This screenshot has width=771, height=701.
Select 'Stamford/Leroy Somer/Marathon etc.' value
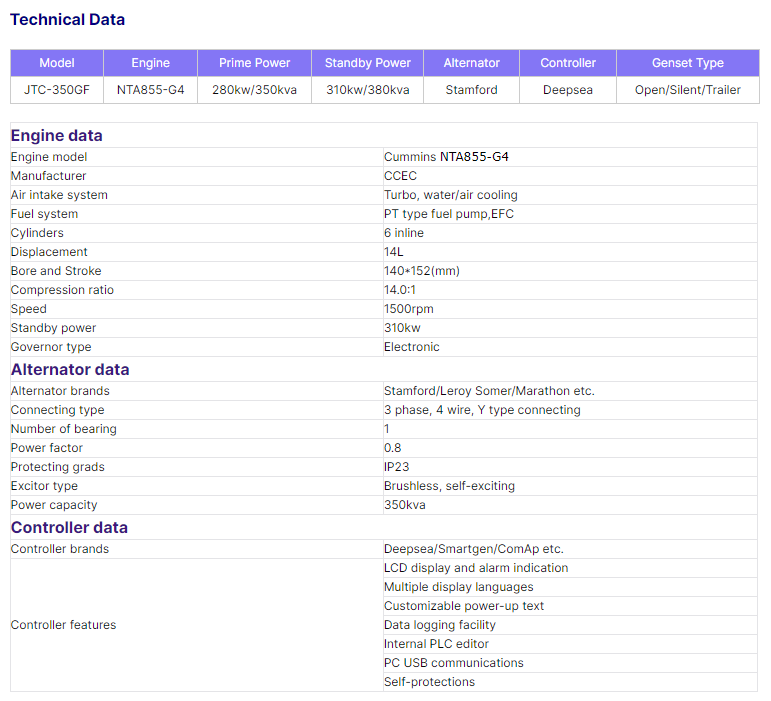click(489, 391)
